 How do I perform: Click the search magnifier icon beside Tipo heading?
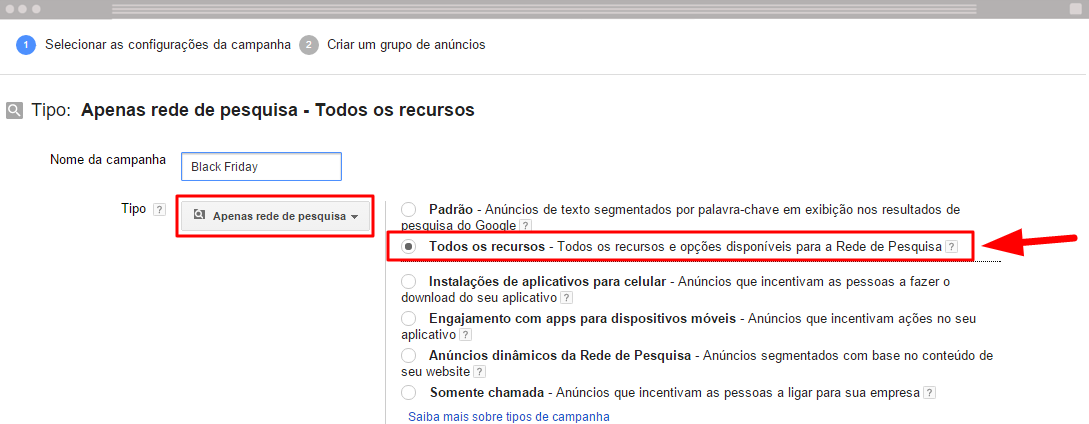pyautogui.click(x=14, y=111)
